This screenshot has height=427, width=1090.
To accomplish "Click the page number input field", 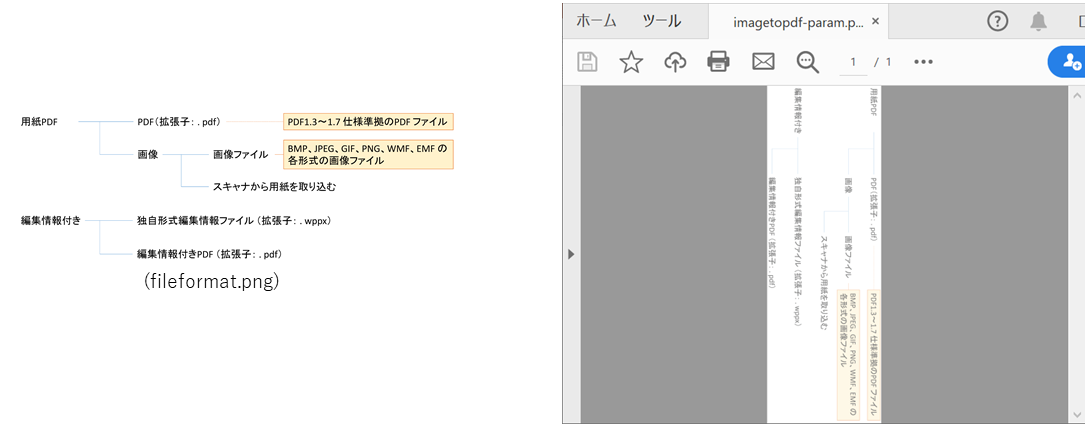I will [x=853, y=62].
